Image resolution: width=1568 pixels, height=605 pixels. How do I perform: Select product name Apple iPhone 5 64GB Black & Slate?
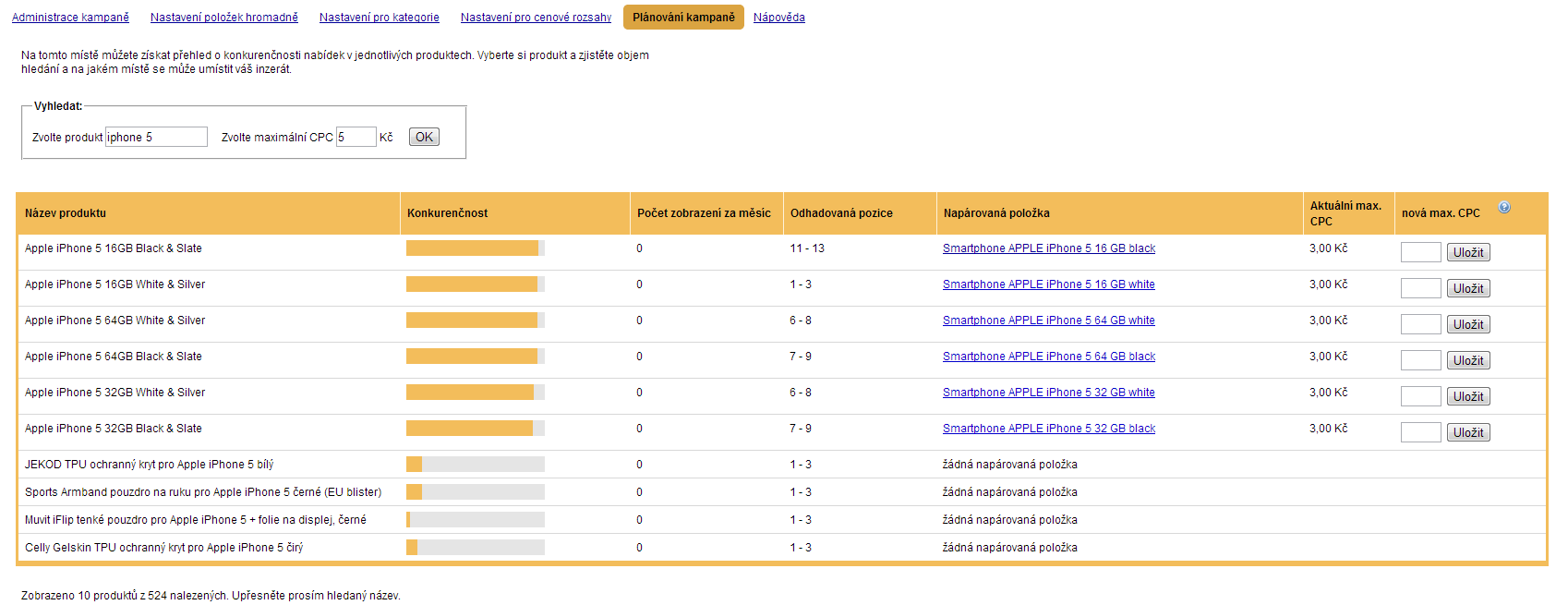click(114, 357)
